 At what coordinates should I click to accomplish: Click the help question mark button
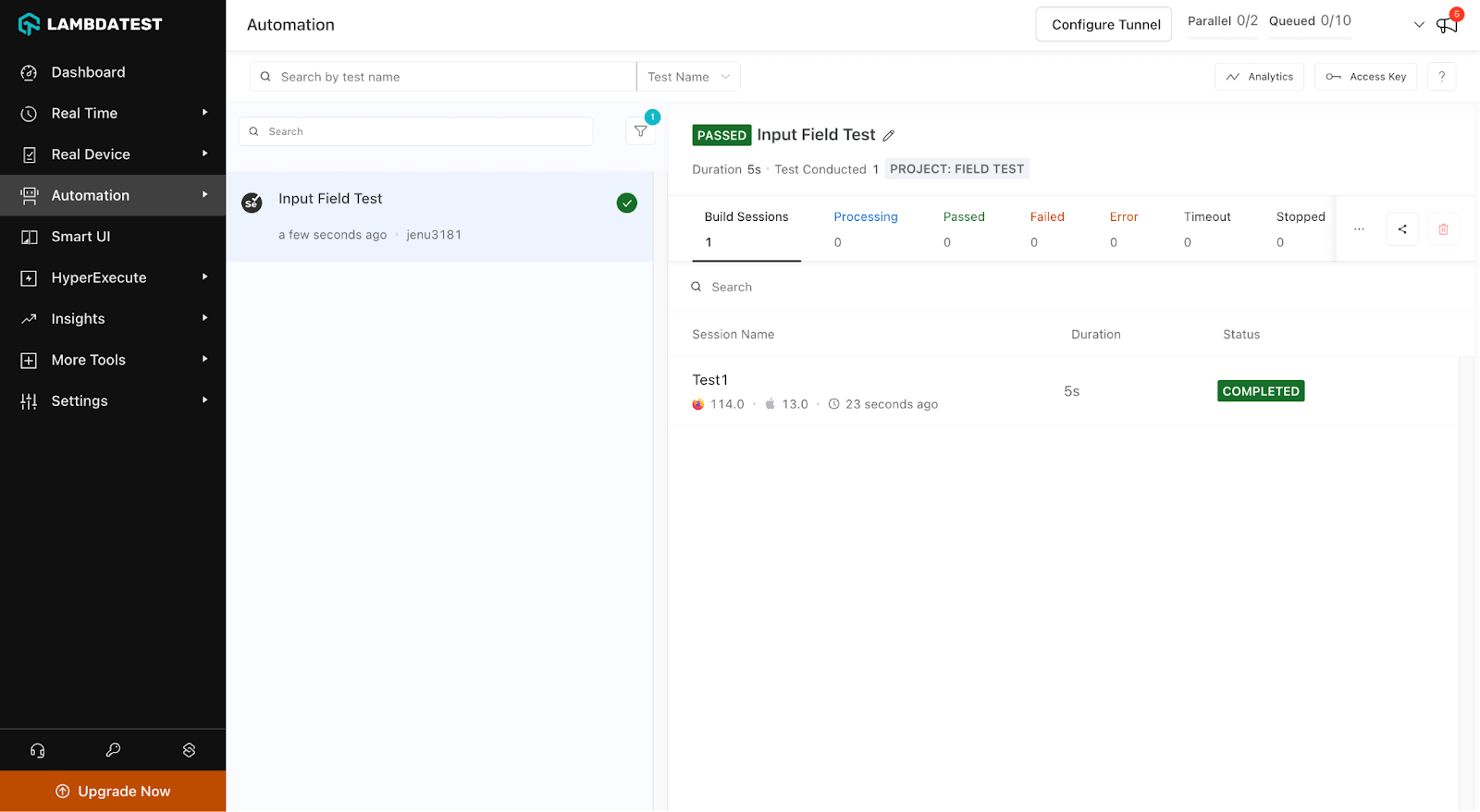[1441, 77]
